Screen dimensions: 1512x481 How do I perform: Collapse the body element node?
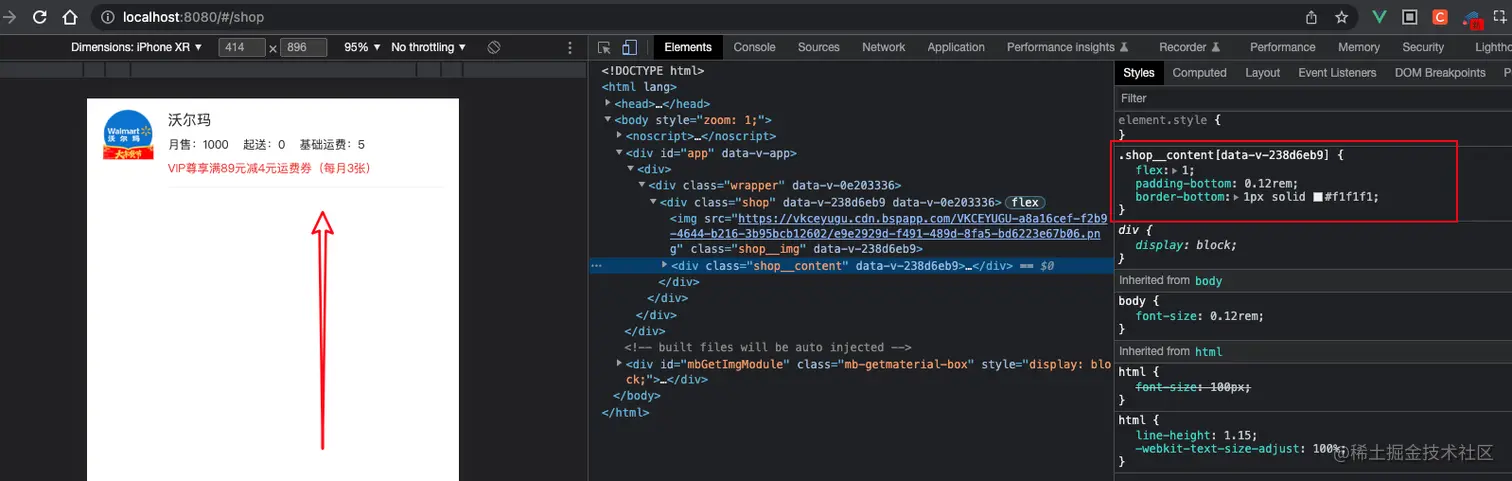click(x=608, y=120)
